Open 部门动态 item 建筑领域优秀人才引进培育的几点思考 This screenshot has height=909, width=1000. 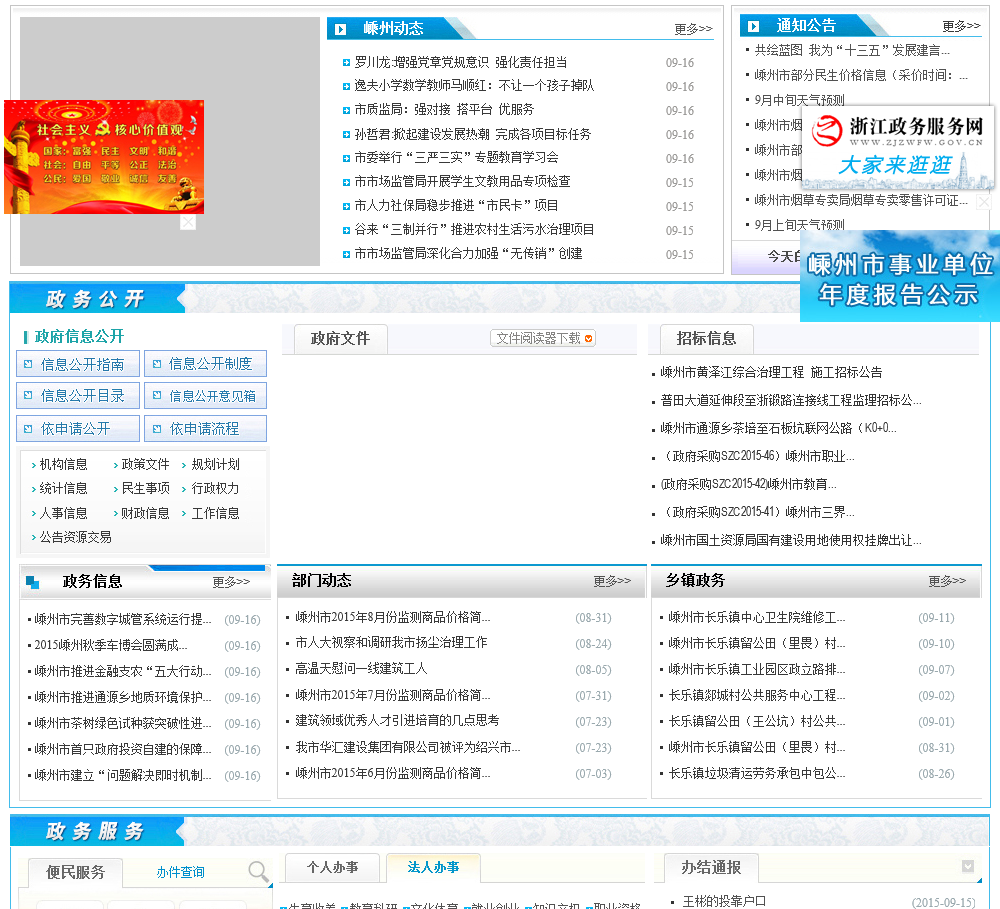[397, 721]
